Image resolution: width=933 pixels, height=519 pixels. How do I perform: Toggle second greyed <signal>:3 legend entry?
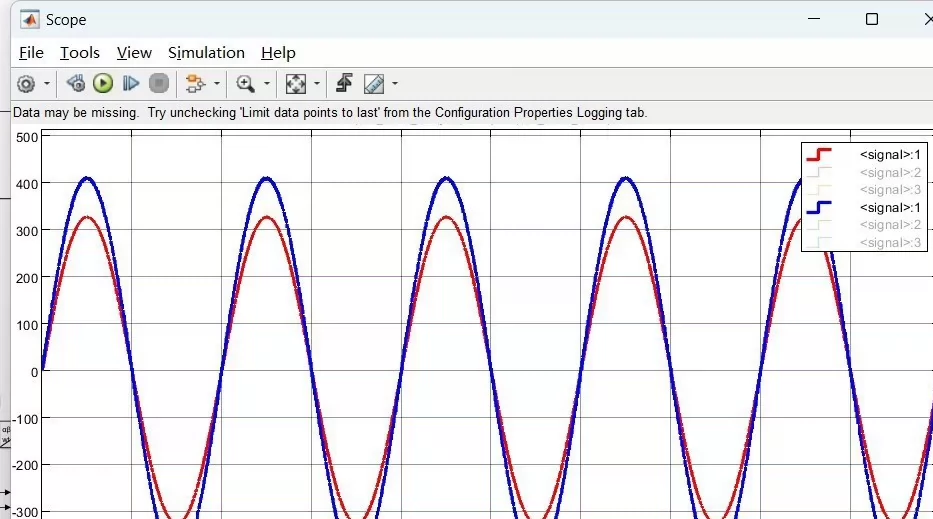coord(890,243)
